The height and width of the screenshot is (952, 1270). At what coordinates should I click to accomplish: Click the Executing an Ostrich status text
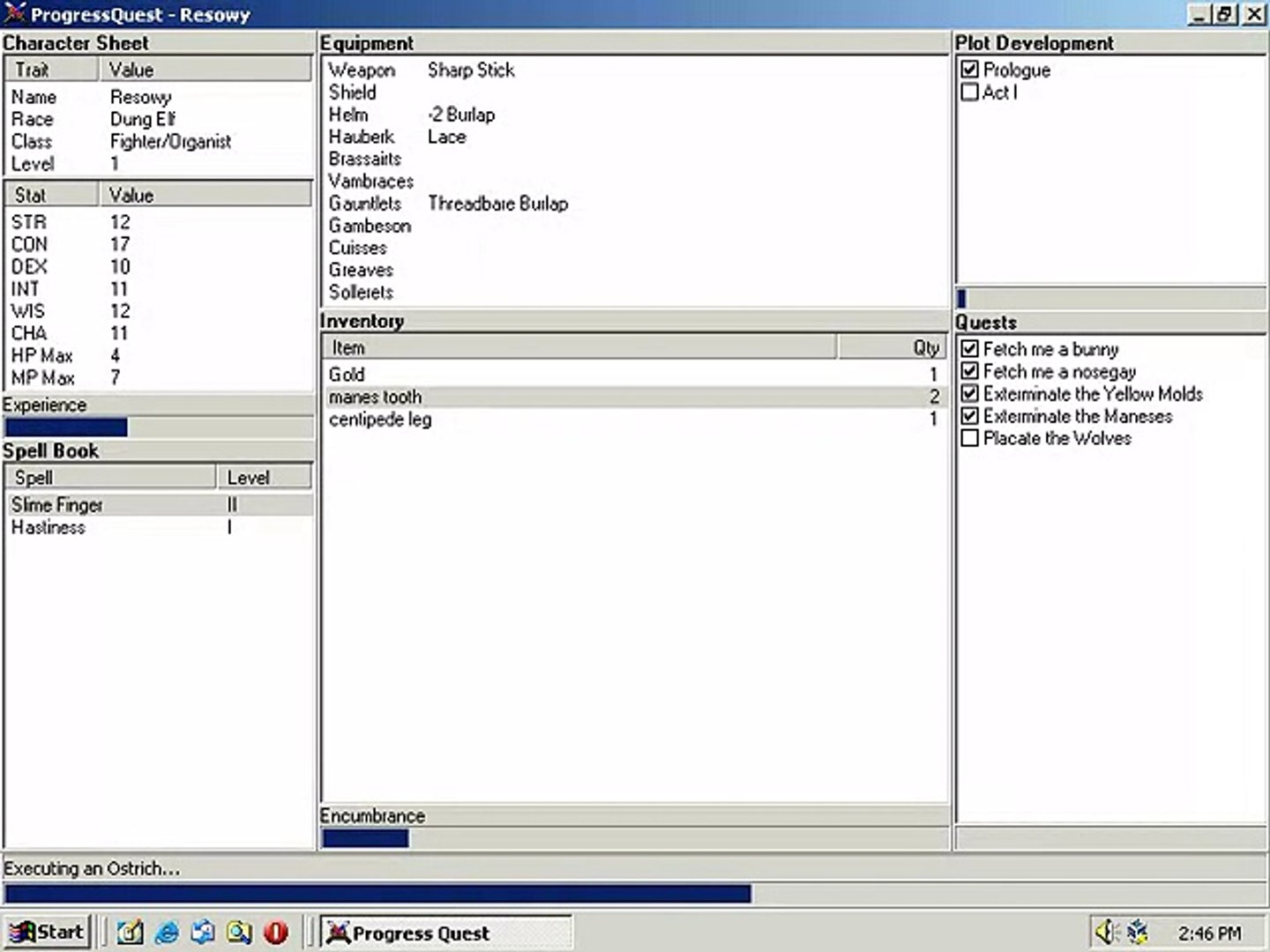(x=92, y=868)
